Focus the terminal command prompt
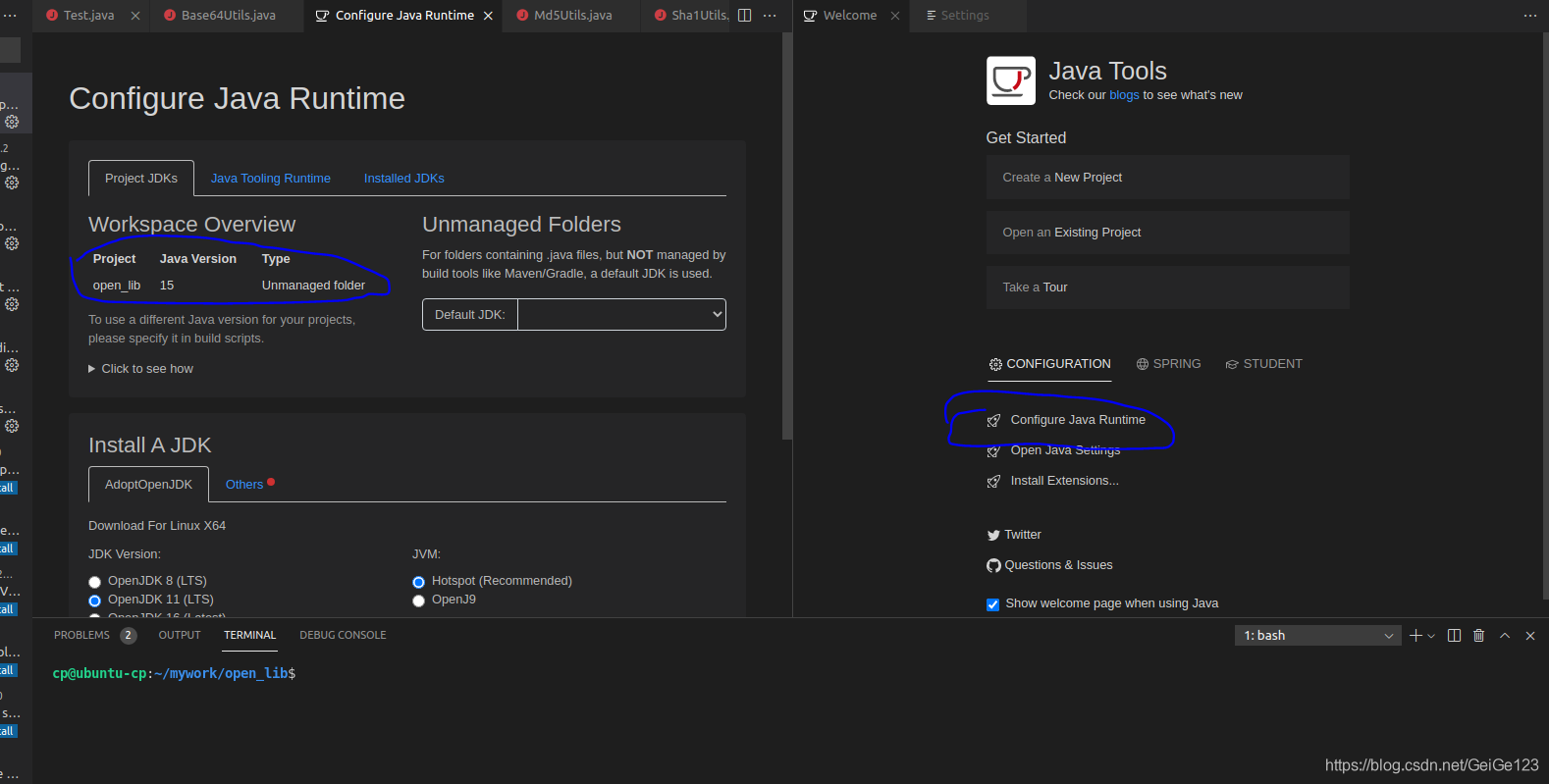Viewport: 1549px width, 784px height. click(x=175, y=674)
